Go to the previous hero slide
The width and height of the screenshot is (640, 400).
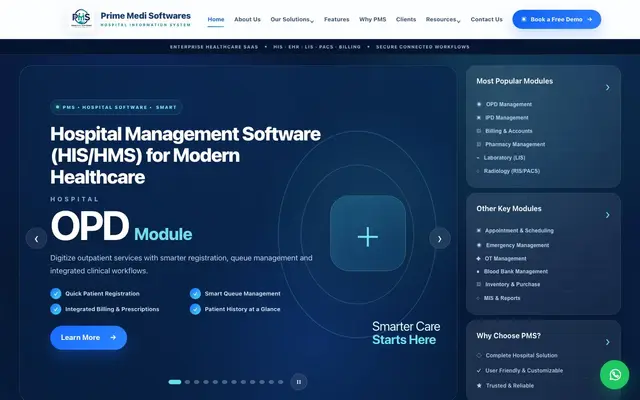pyautogui.click(x=36, y=238)
